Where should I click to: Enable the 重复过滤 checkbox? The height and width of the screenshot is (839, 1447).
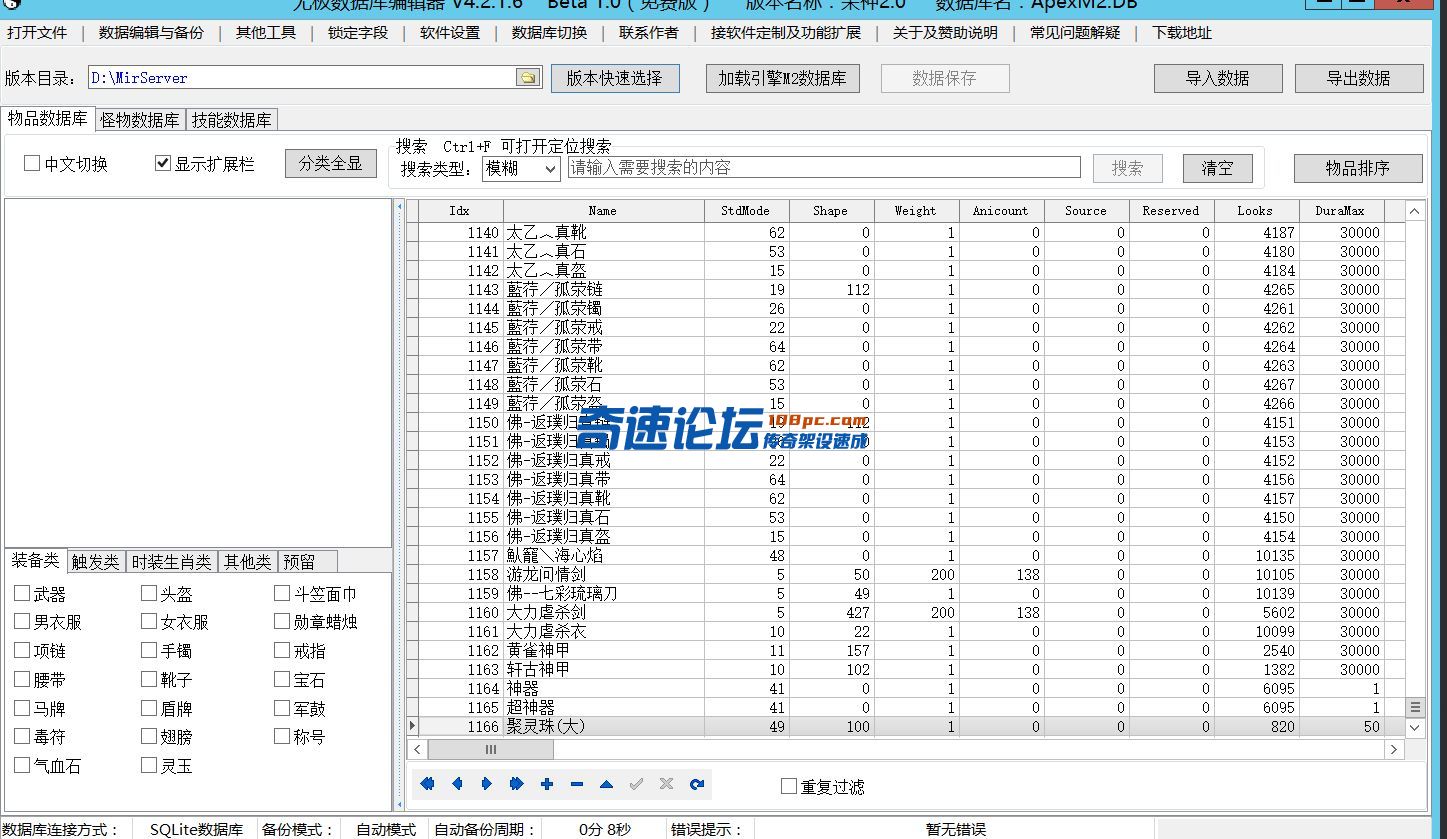pos(789,787)
